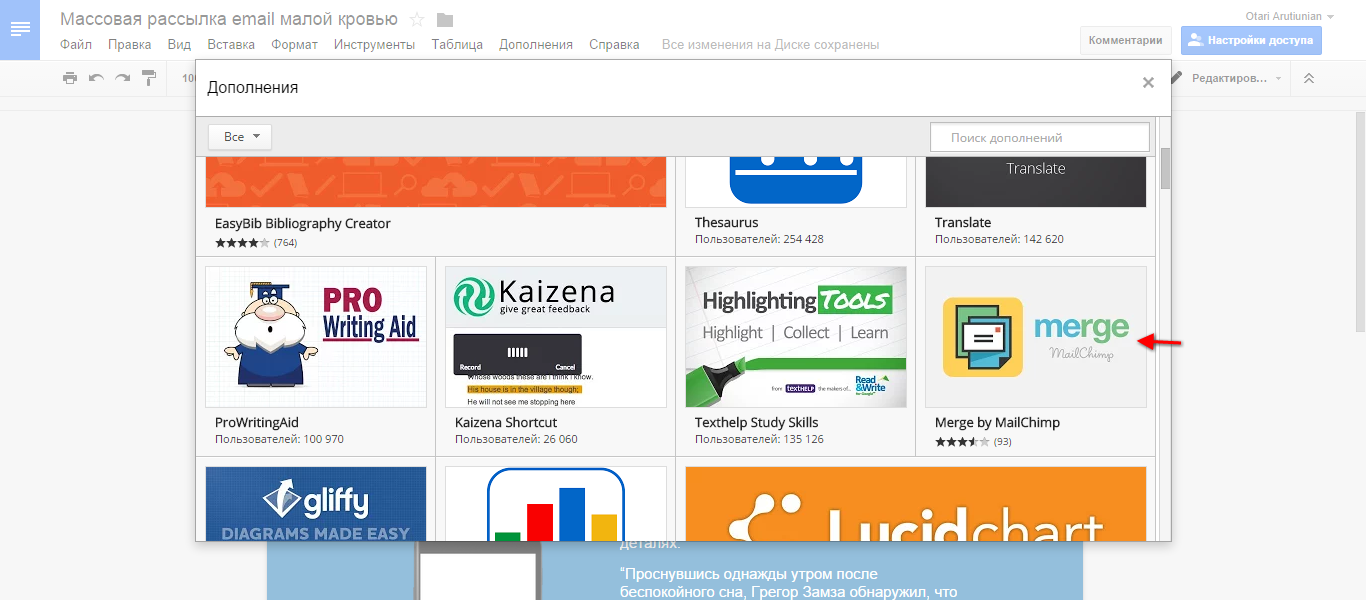This screenshot has width=1366, height=600.
Task: Open the Правка menu
Action: (x=129, y=45)
